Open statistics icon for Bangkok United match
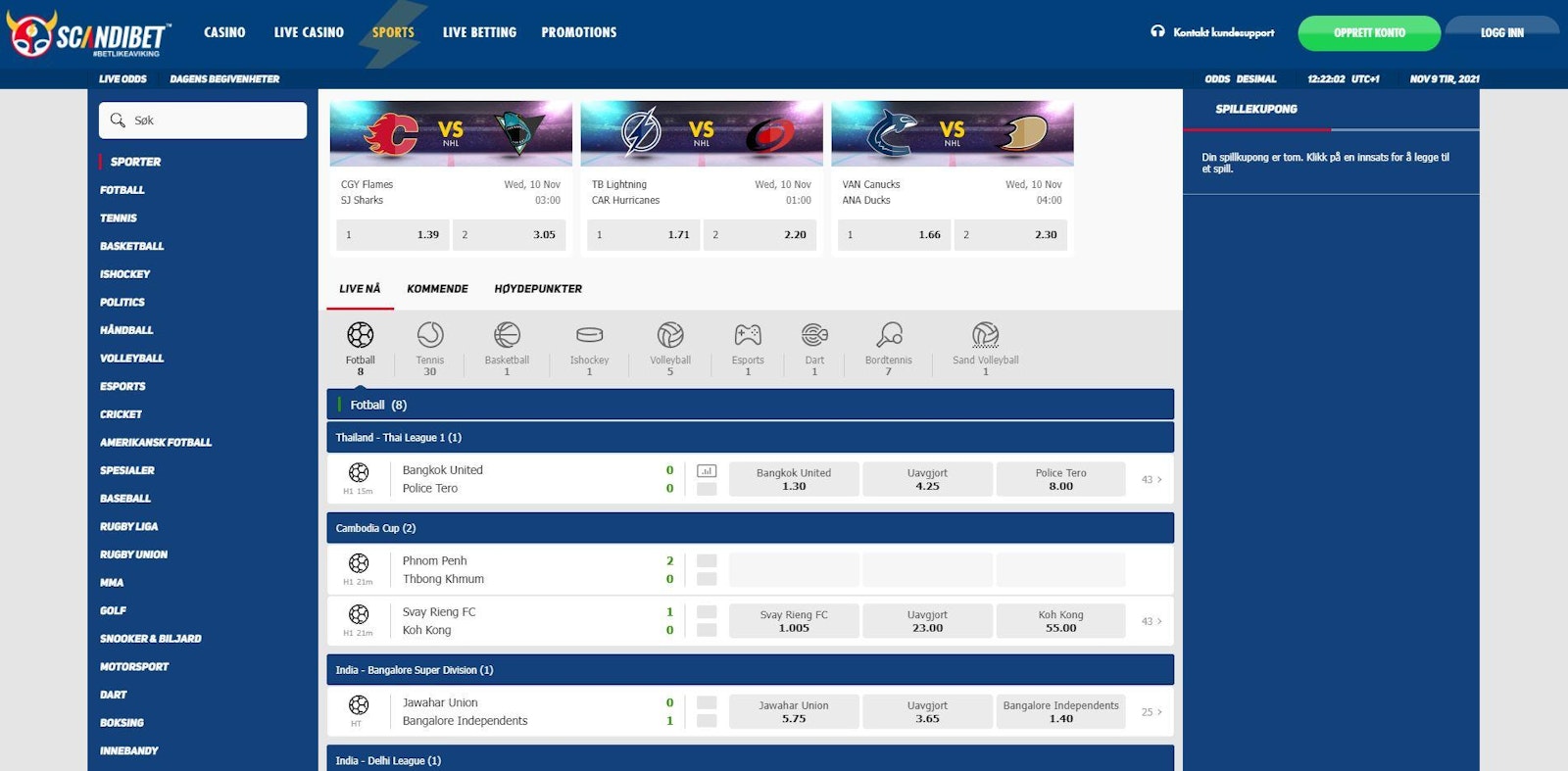The width and height of the screenshot is (1568, 771). pyautogui.click(x=707, y=471)
